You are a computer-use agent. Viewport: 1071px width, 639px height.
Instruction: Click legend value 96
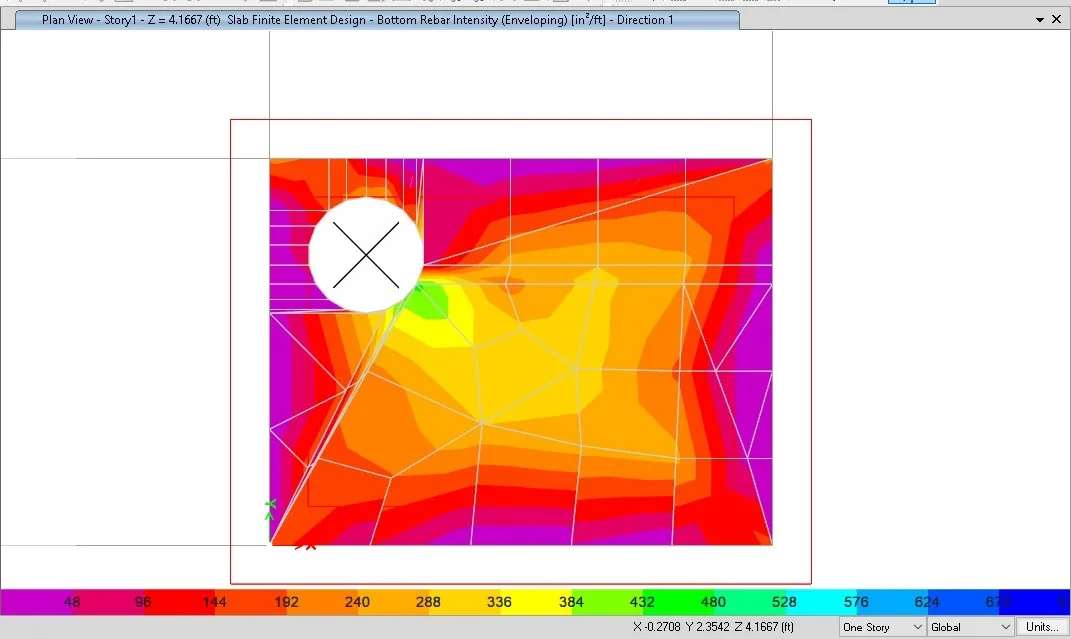click(x=143, y=602)
